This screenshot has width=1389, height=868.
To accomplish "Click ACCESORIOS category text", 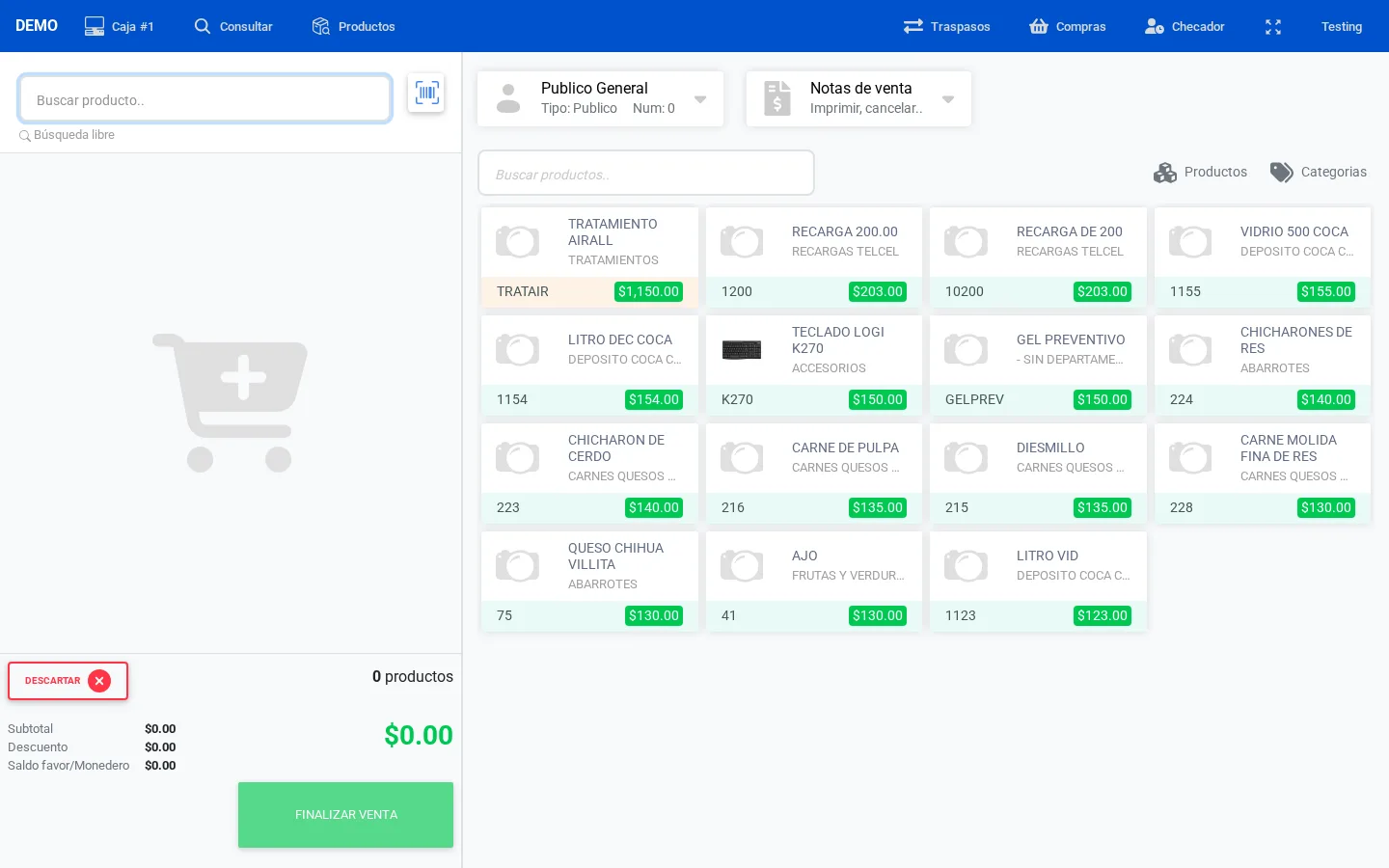I will (829, 368).
